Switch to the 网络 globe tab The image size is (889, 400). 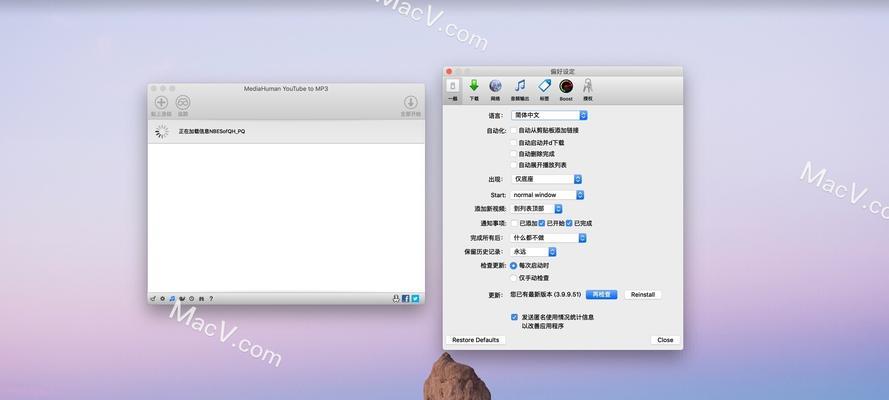point(496,90)
